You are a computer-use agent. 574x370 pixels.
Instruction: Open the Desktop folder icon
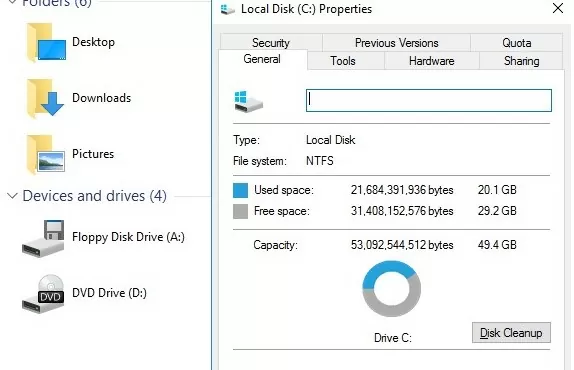point(46,42)
